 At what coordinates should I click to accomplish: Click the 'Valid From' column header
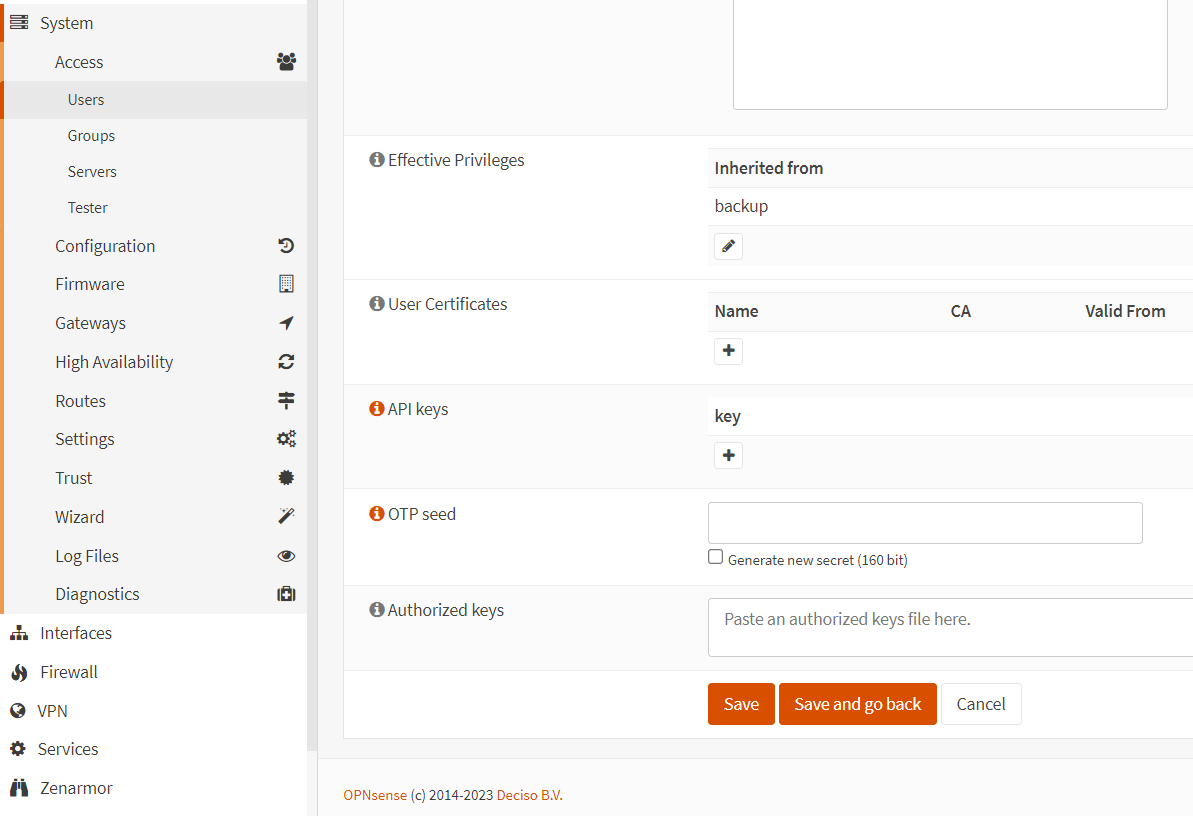(x=1125, y=311)
